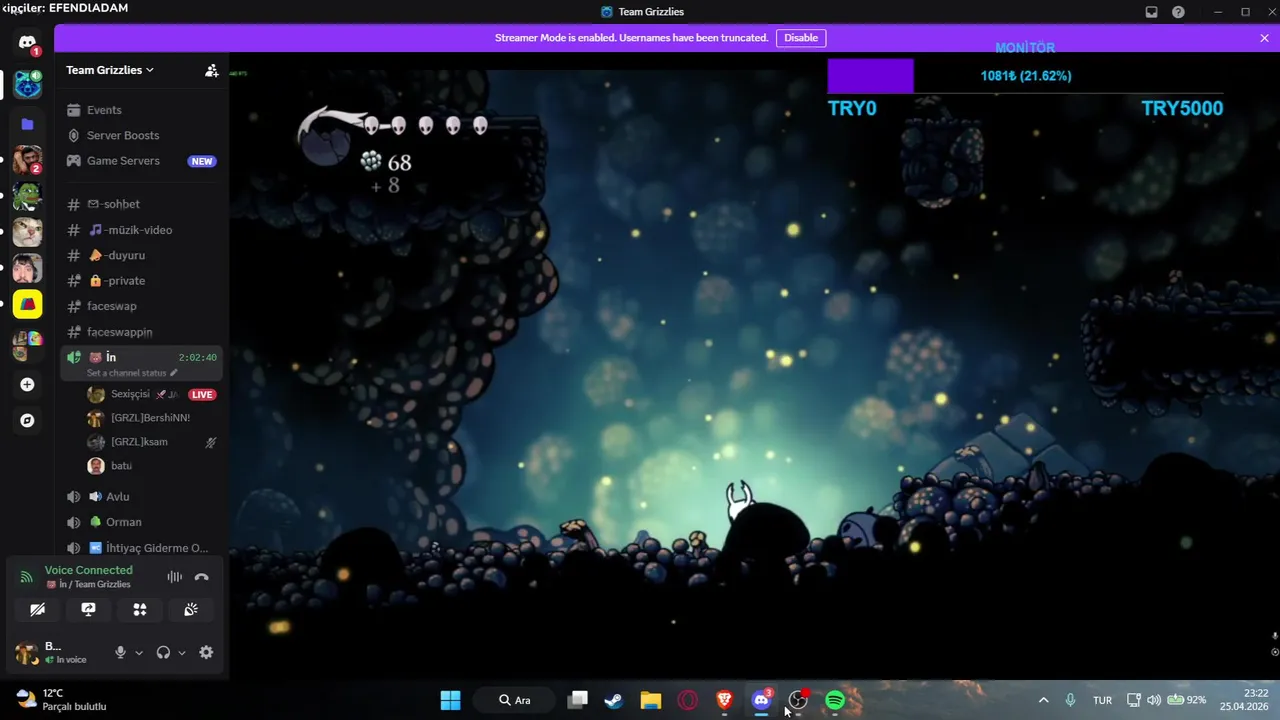Select the Team Grizzlies server icon
This screenshot has height=720, width=1280.
click(27, 84)
